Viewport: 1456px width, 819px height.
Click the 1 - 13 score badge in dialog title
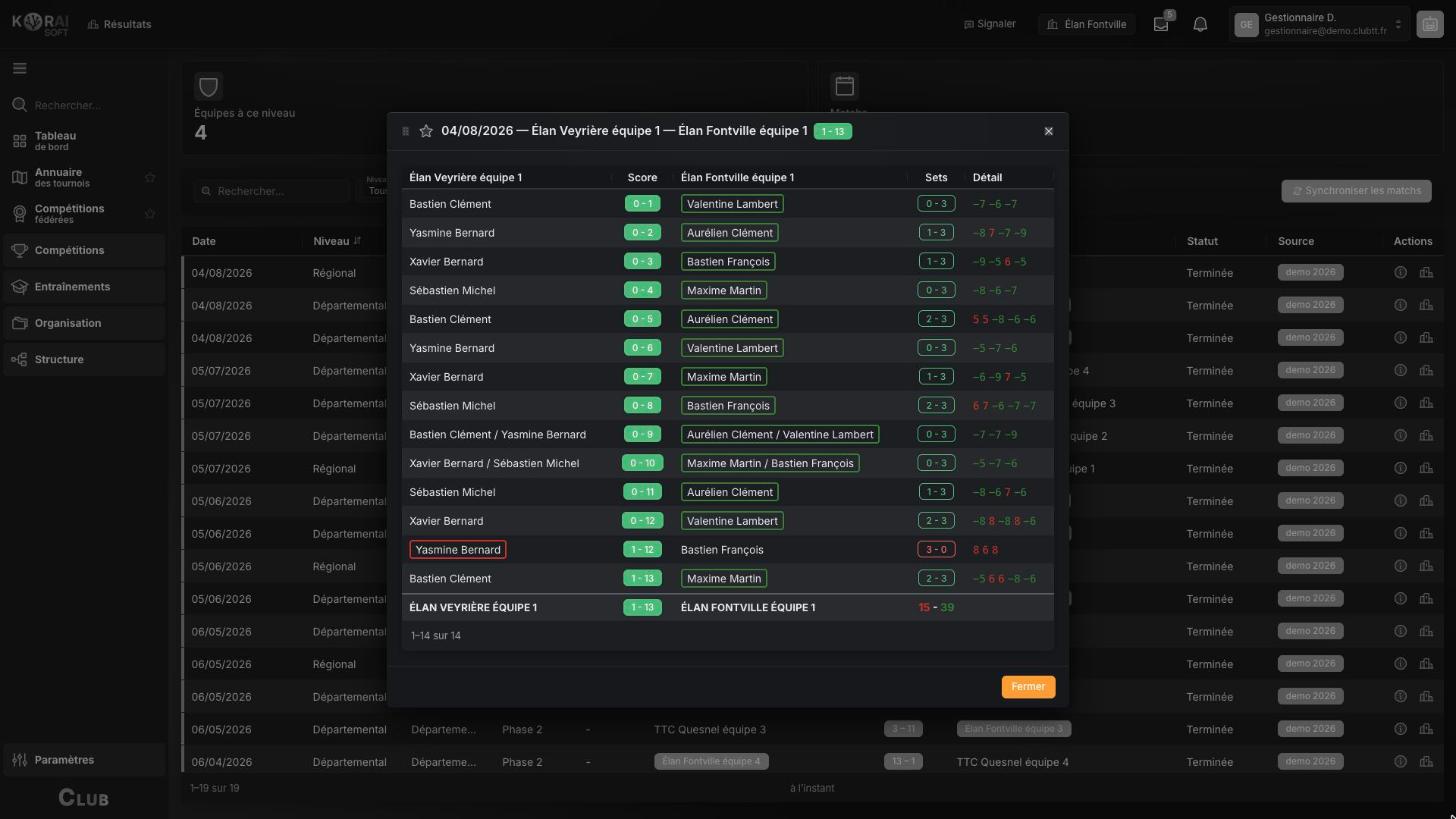pyautogui.click(x=832, y=131)
